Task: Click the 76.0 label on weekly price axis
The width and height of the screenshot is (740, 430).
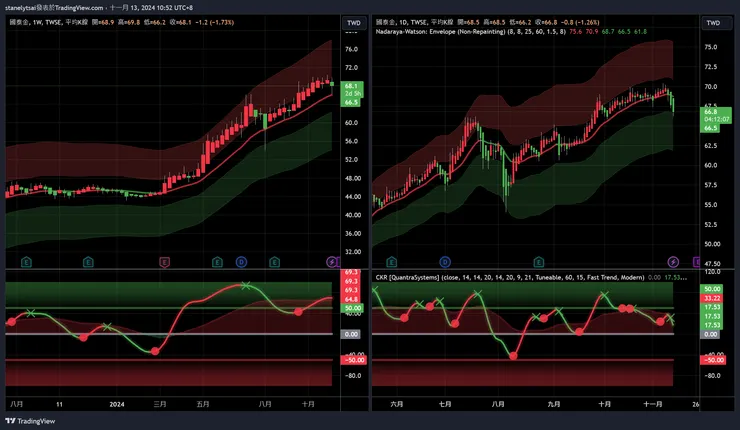Action: tap(351, 49)
